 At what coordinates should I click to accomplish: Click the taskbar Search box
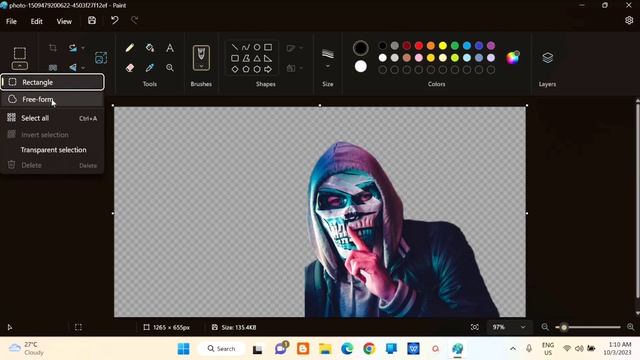tap(222, 349)
